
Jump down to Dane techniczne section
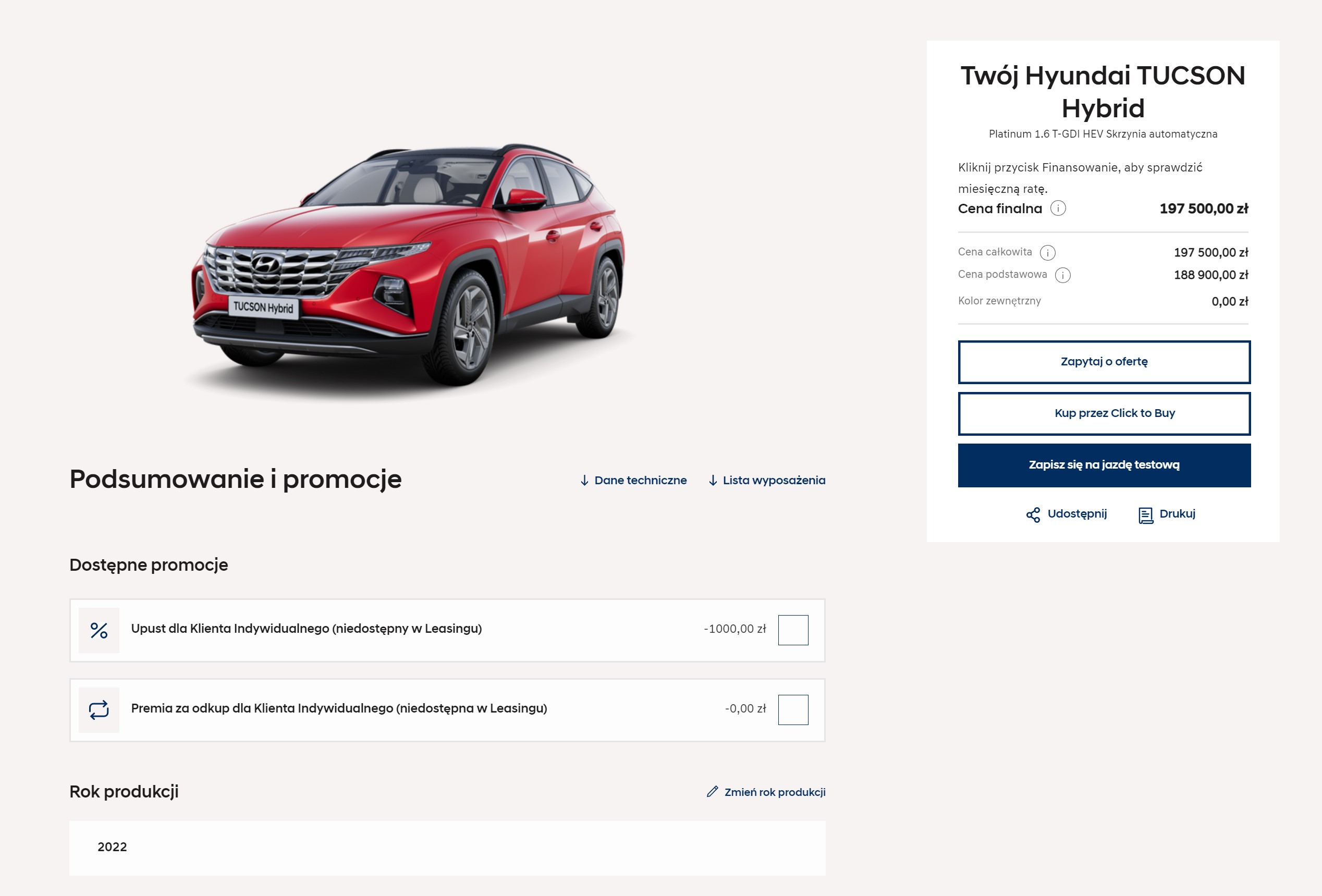640,480
